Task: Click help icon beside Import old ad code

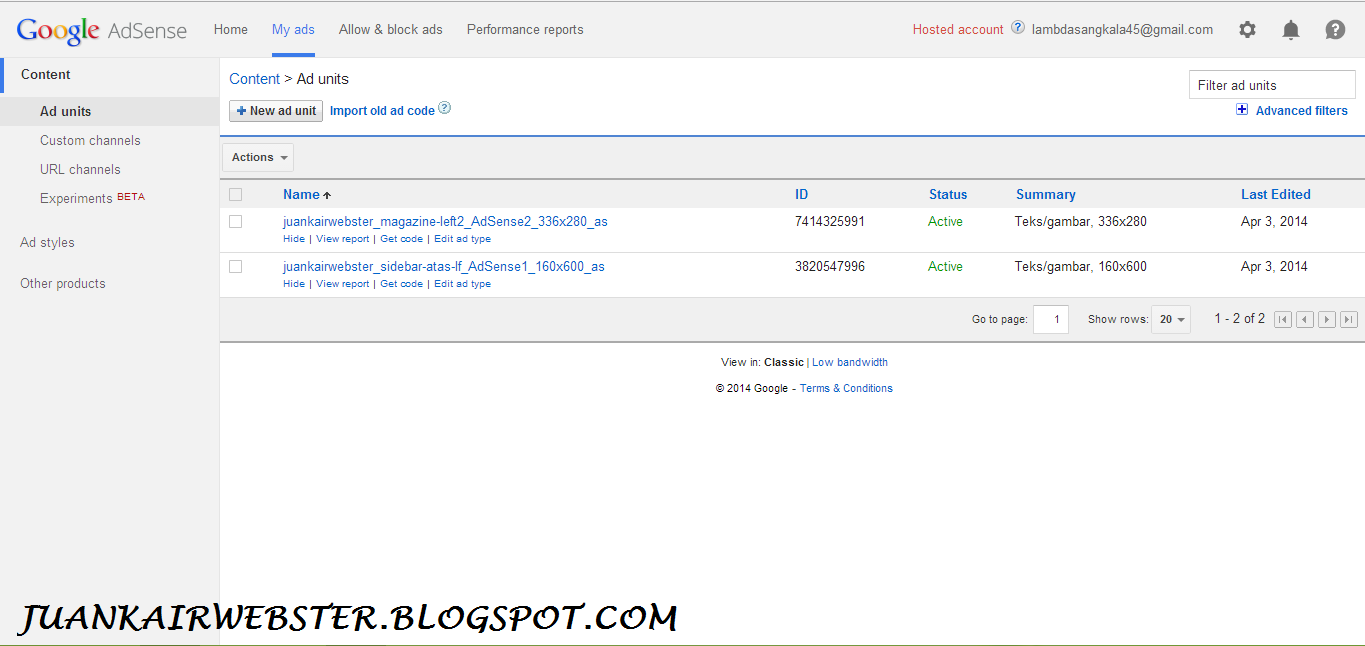Action: pyautogui.click(x=445, y=108)
